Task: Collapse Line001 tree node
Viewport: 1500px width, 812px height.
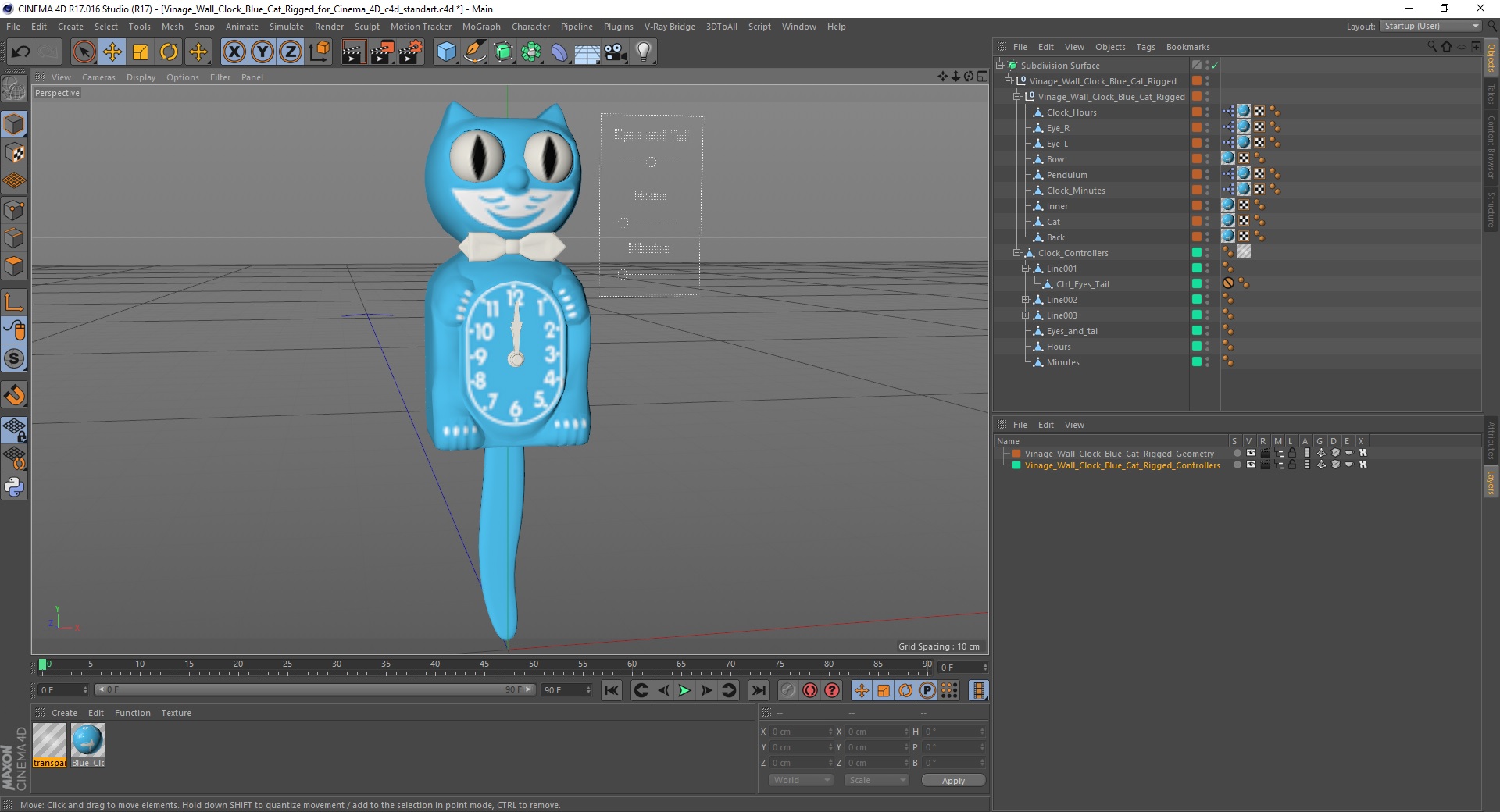Action: [x=1025, y=269]
